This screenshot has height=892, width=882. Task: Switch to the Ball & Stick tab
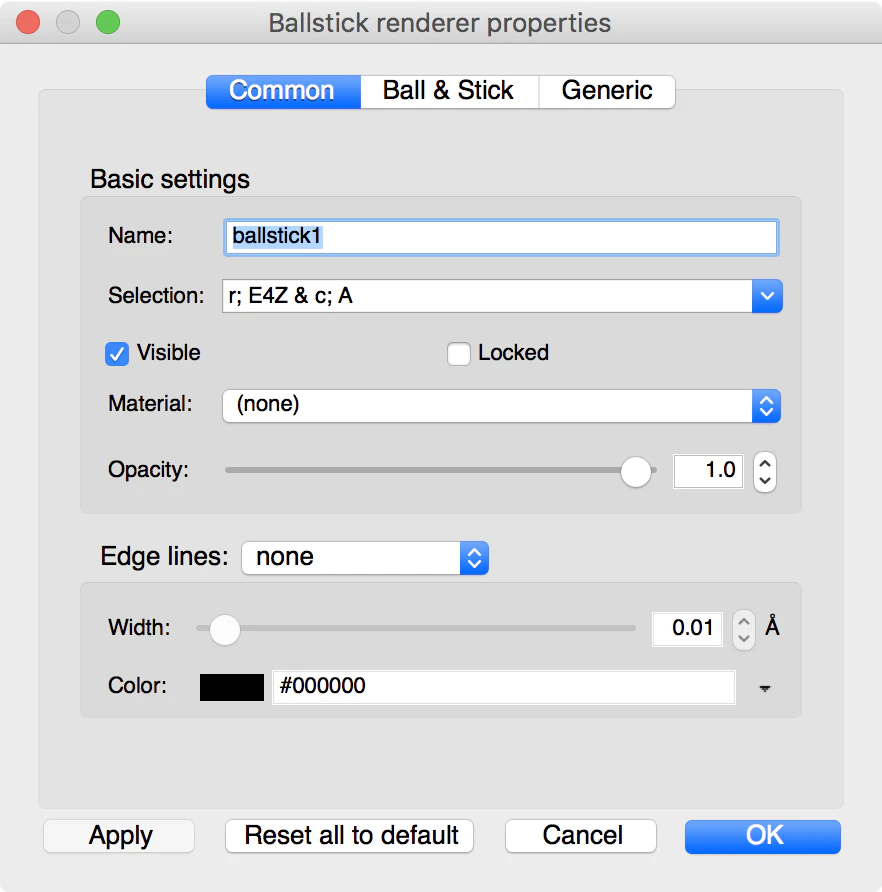tap(449, 91)
